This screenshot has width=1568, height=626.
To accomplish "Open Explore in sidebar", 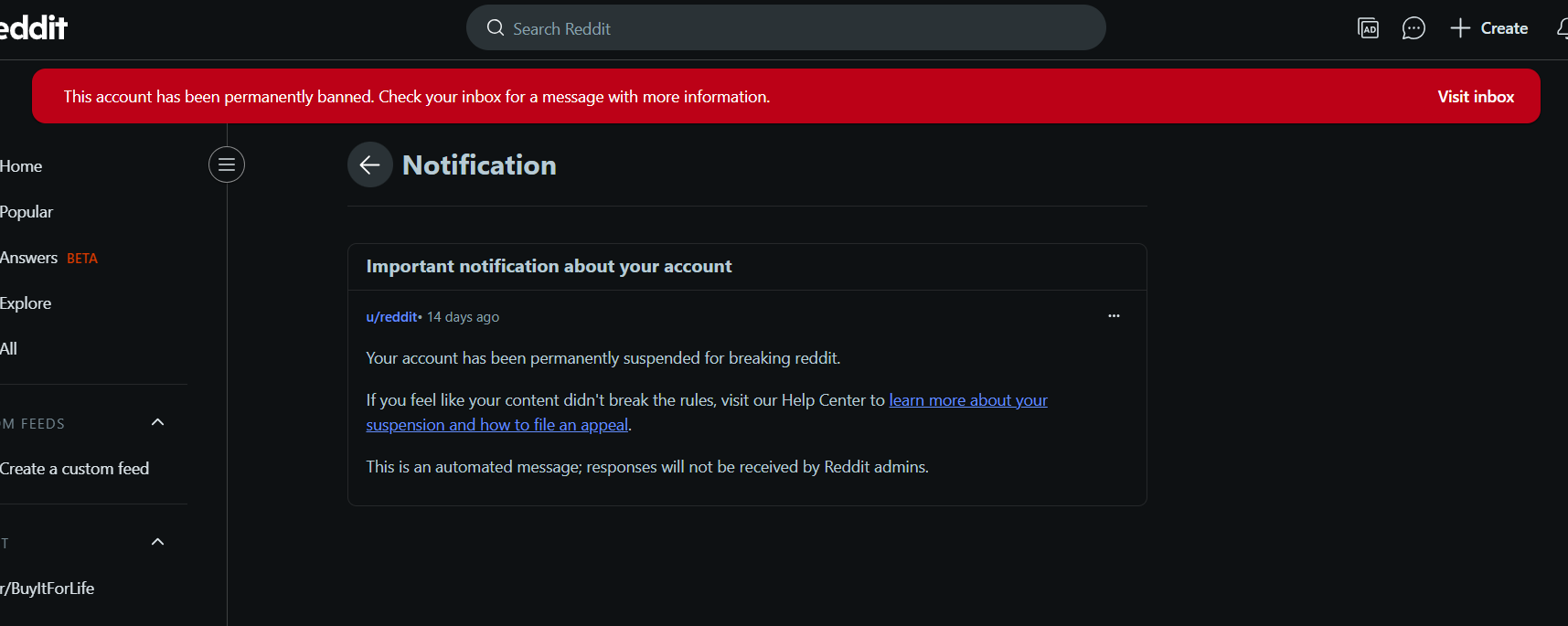I will pos(26,303).
